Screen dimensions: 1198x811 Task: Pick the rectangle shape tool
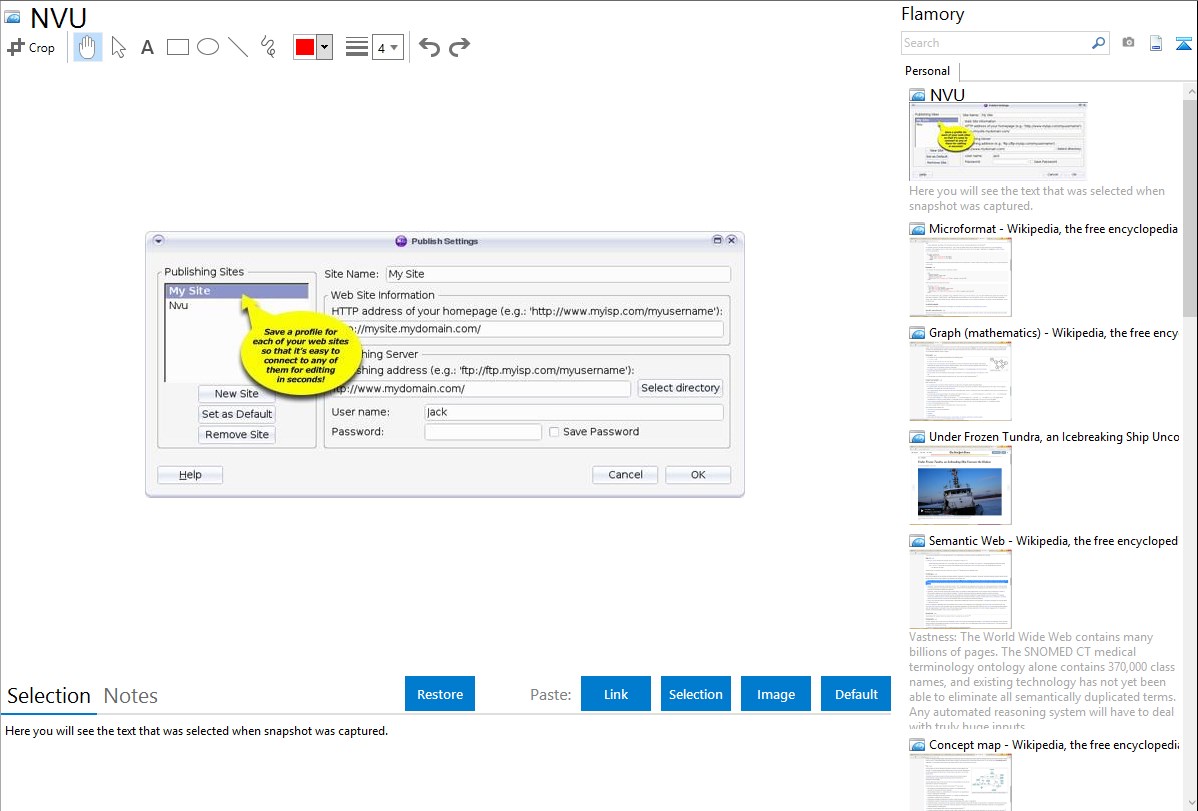pos(178,47)
